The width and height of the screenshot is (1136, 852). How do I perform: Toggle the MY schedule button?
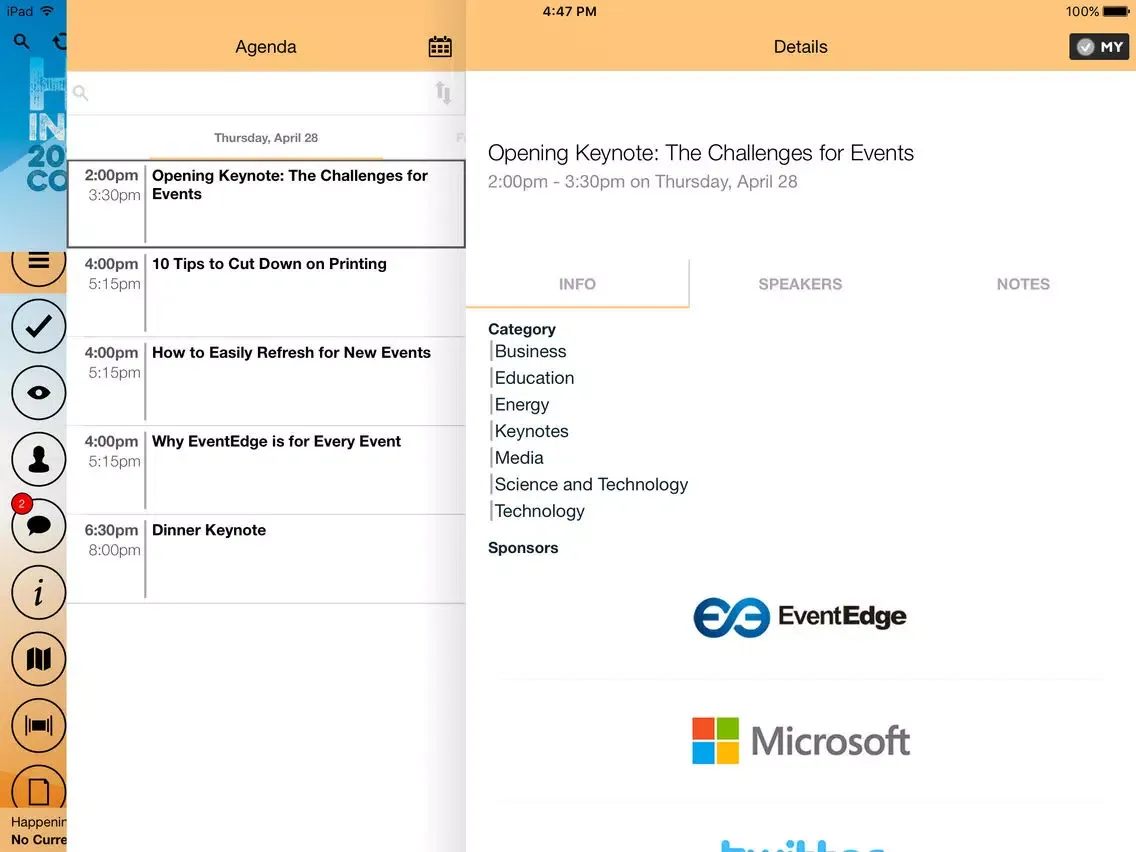1098,47
